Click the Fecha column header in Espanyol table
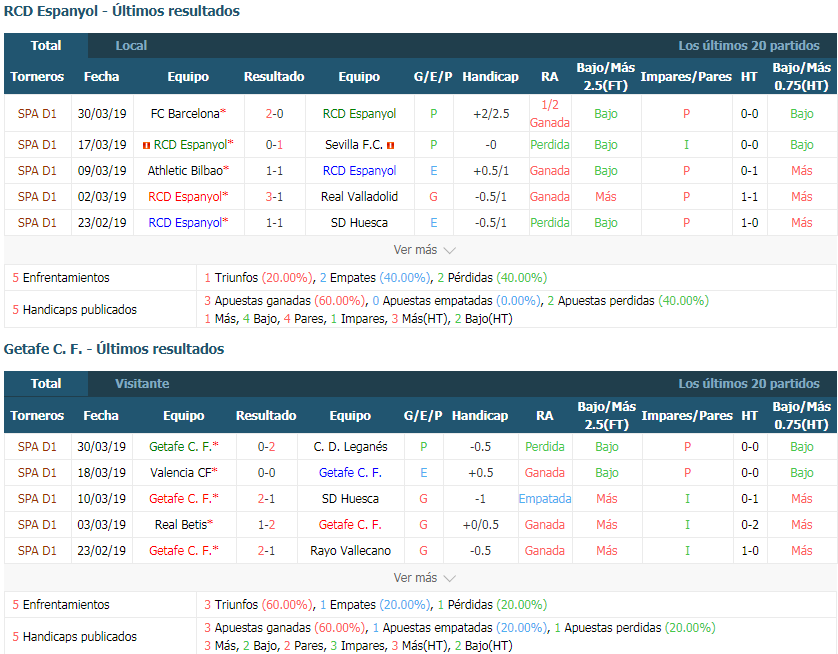The height and width of the screenshot is (654, 838). click(102, 77)
